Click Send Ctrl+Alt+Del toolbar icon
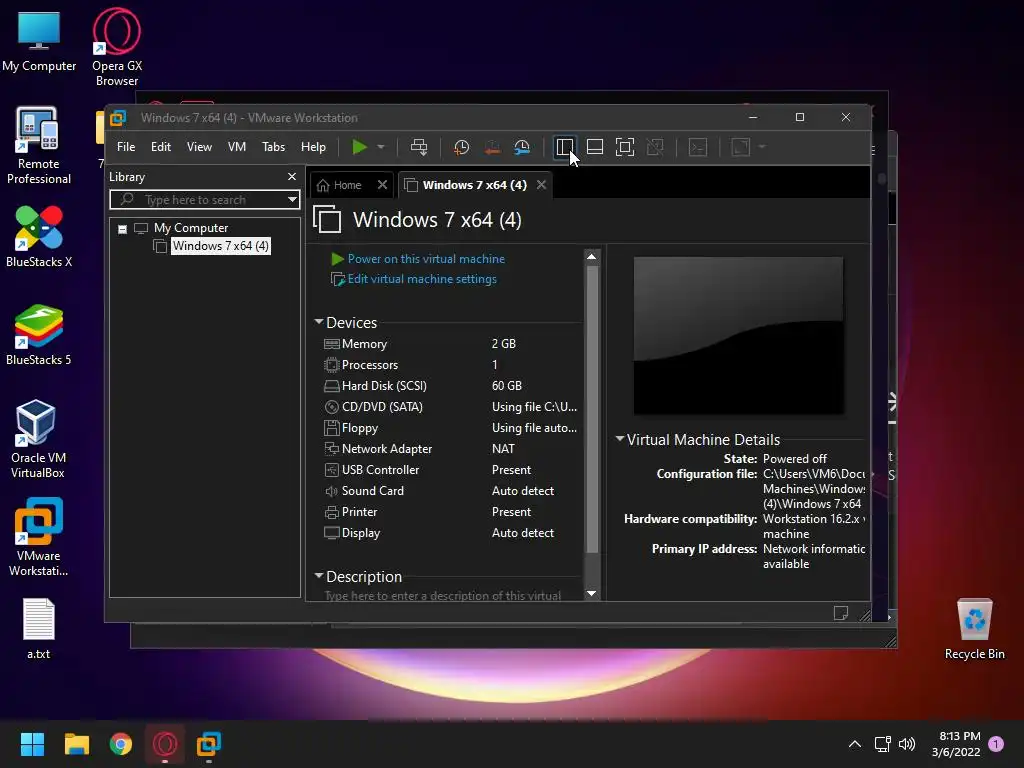The width and height of the screenshot is (1024, 768). 419,147
